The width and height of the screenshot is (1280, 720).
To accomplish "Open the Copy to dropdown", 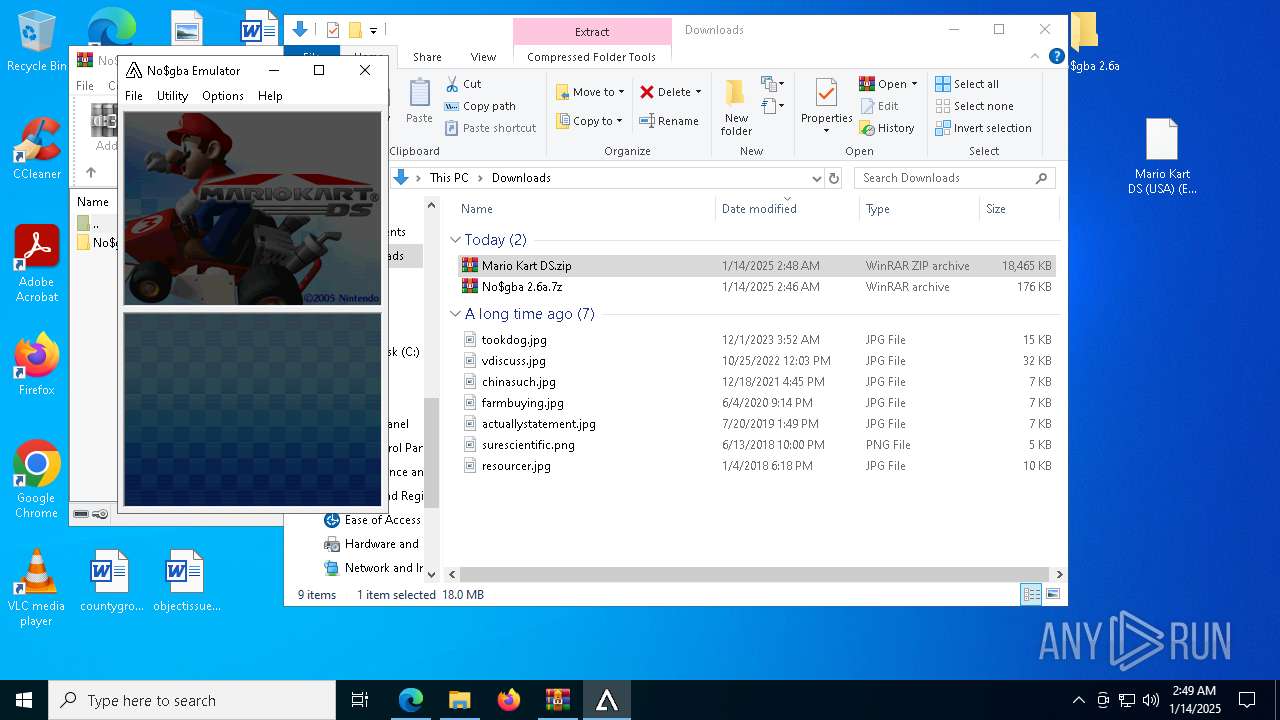I will click(590, 121).
